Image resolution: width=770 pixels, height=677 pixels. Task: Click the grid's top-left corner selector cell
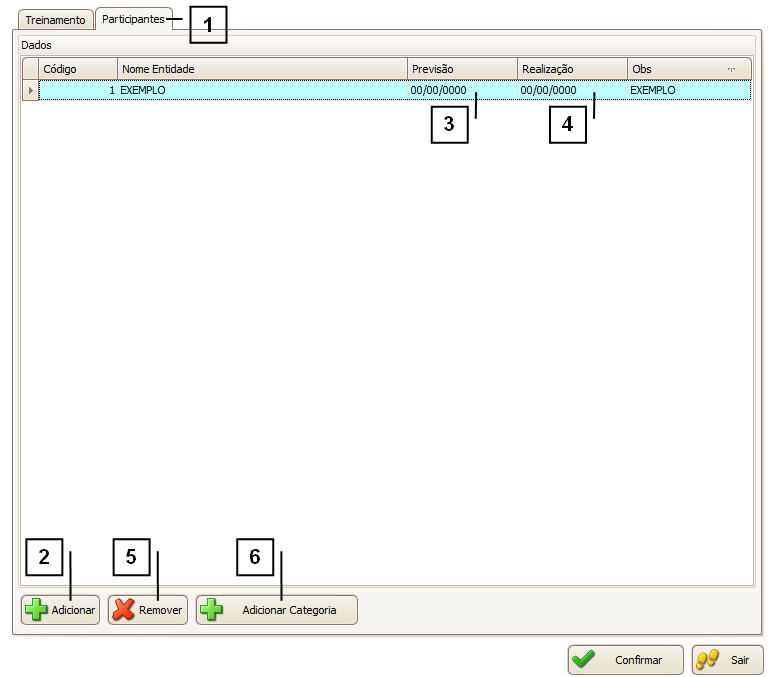[x=30, y=69]
